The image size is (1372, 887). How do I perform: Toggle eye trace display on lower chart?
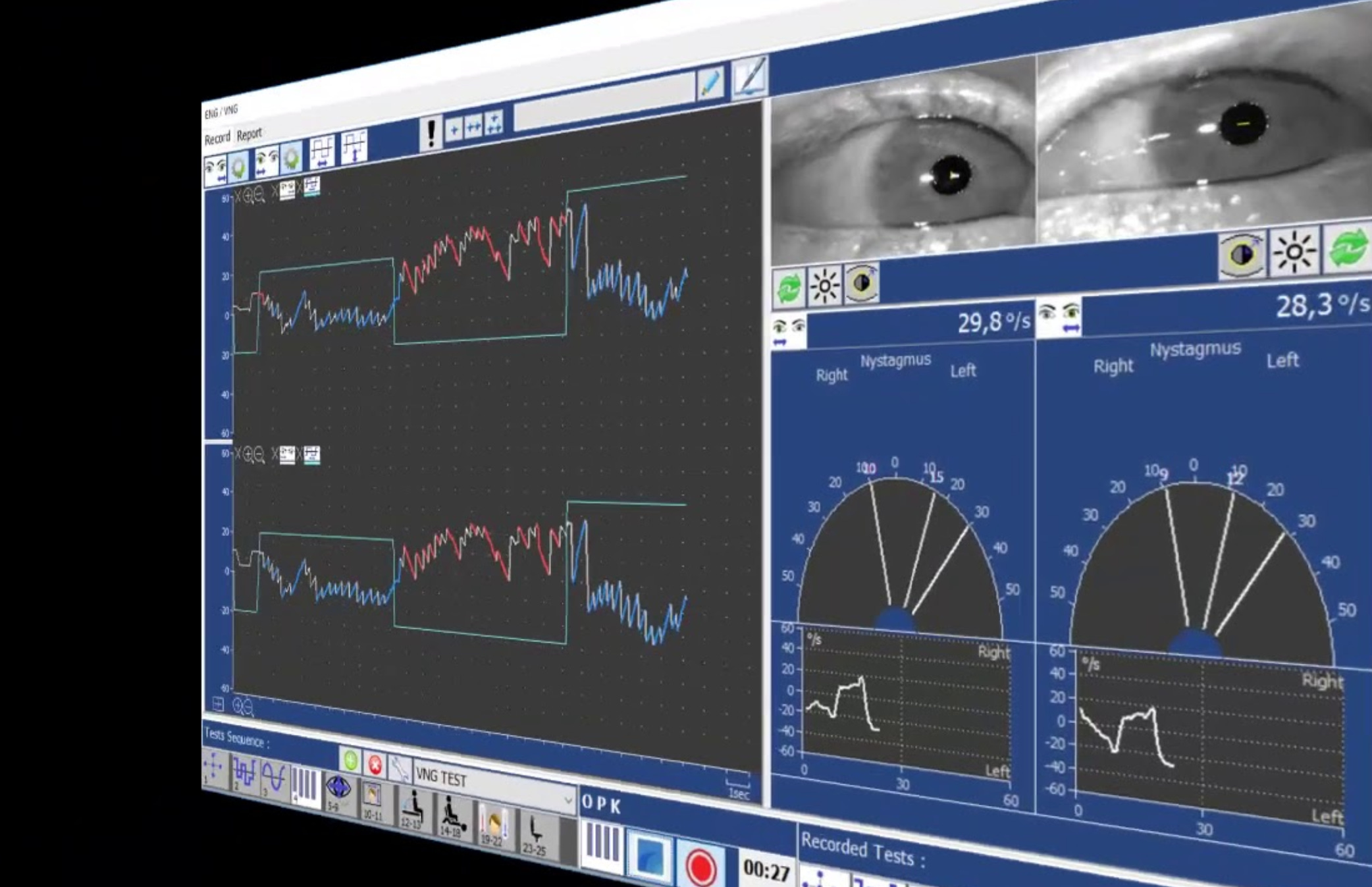(x=287, y=454)
